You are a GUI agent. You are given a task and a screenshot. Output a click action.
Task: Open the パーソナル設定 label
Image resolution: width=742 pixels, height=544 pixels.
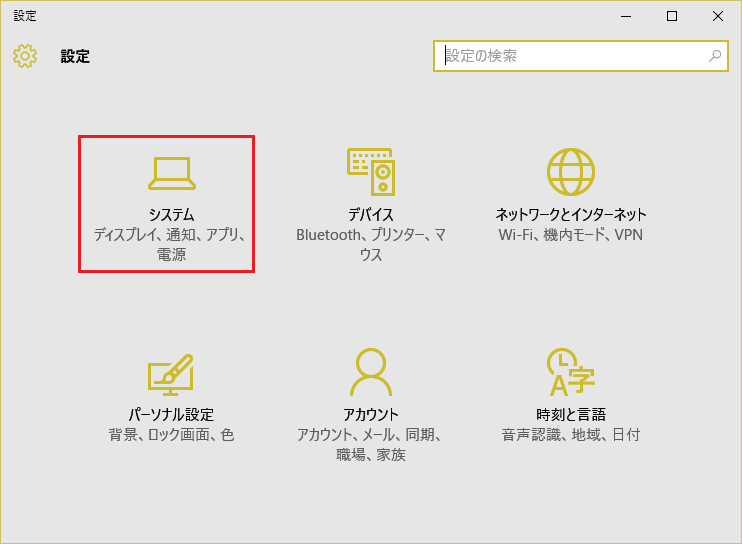point(171,415)
